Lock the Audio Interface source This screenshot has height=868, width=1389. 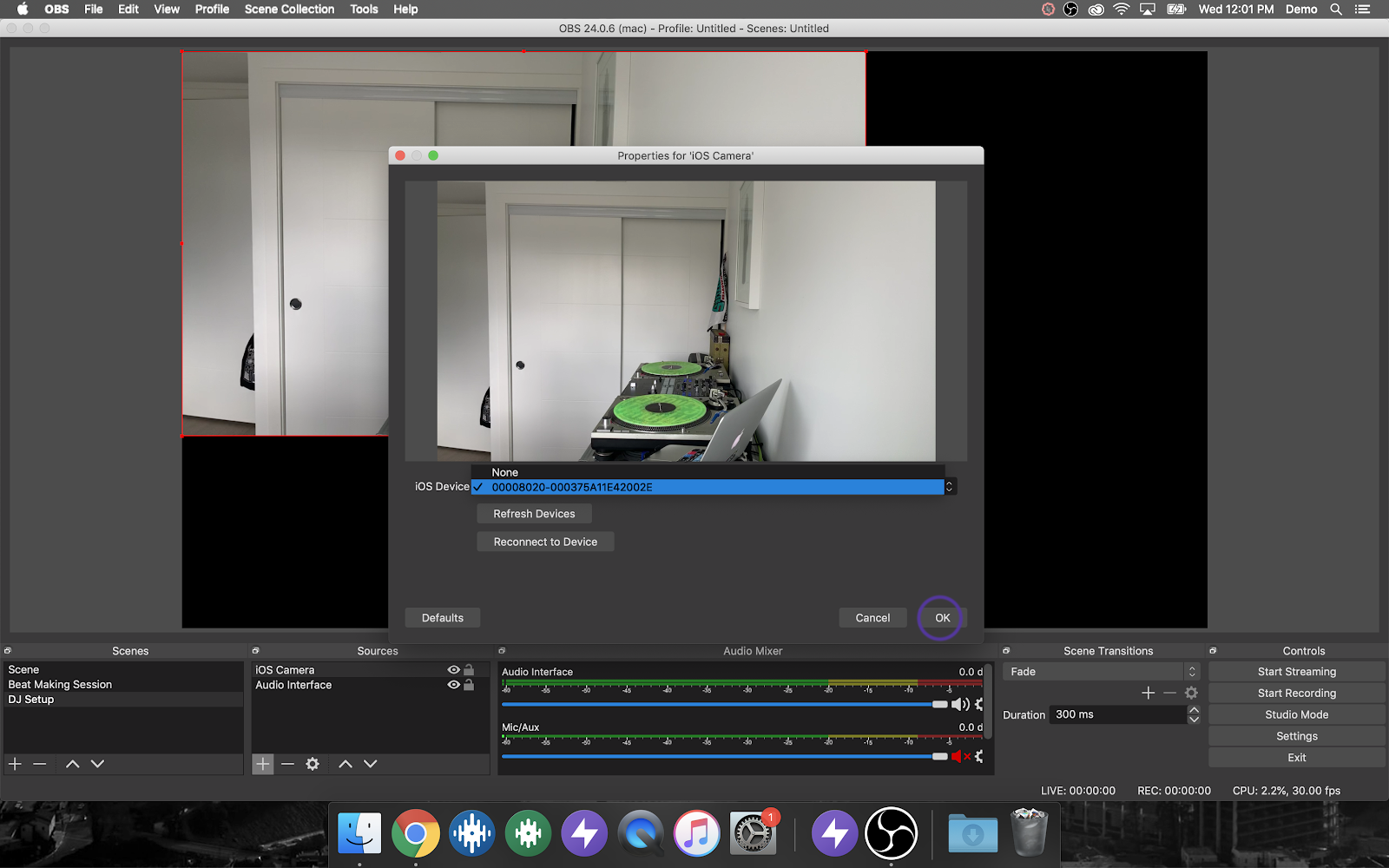tap(469, 685)
